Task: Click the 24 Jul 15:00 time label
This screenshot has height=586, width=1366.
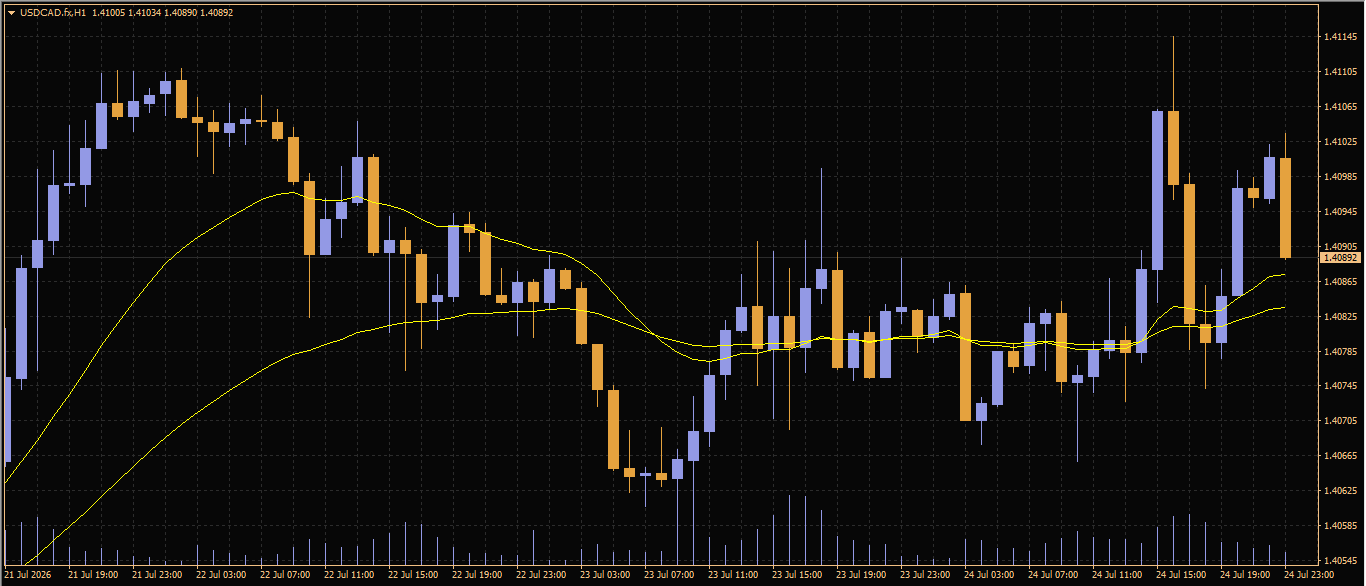Action: pos(1181,576)
